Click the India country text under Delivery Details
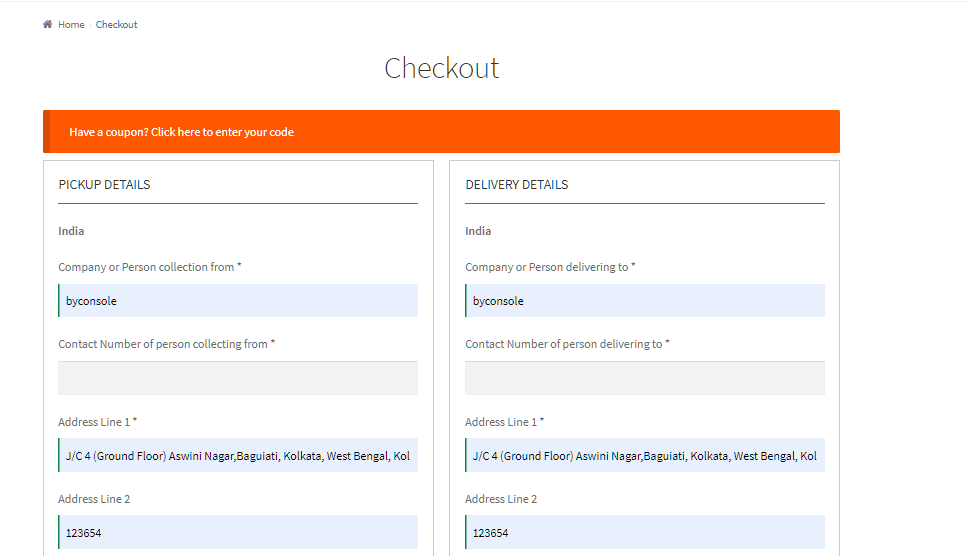Screen dimensions: 968x556 coord(478,231)
